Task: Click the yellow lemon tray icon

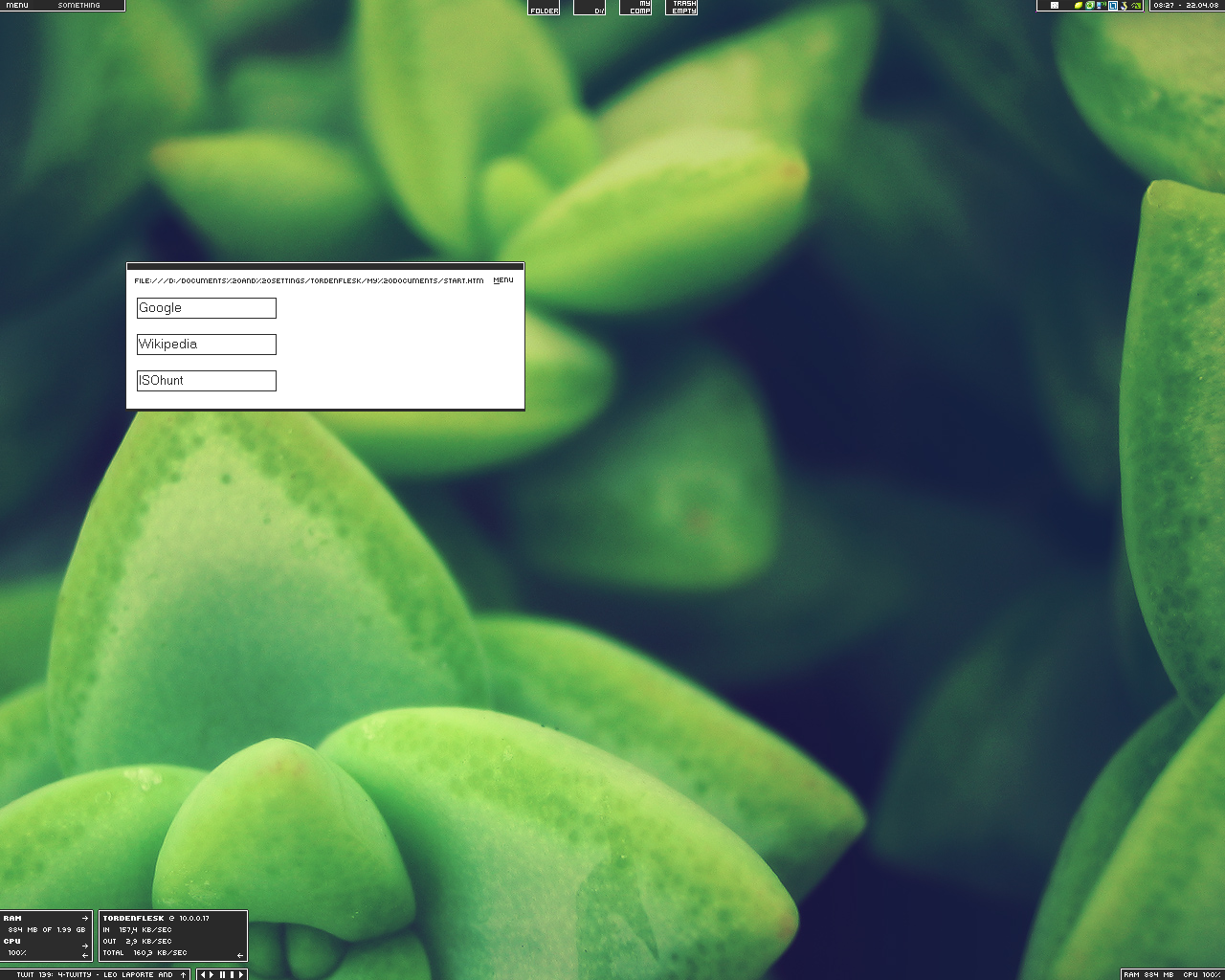Action: [x=1079, y=6]
